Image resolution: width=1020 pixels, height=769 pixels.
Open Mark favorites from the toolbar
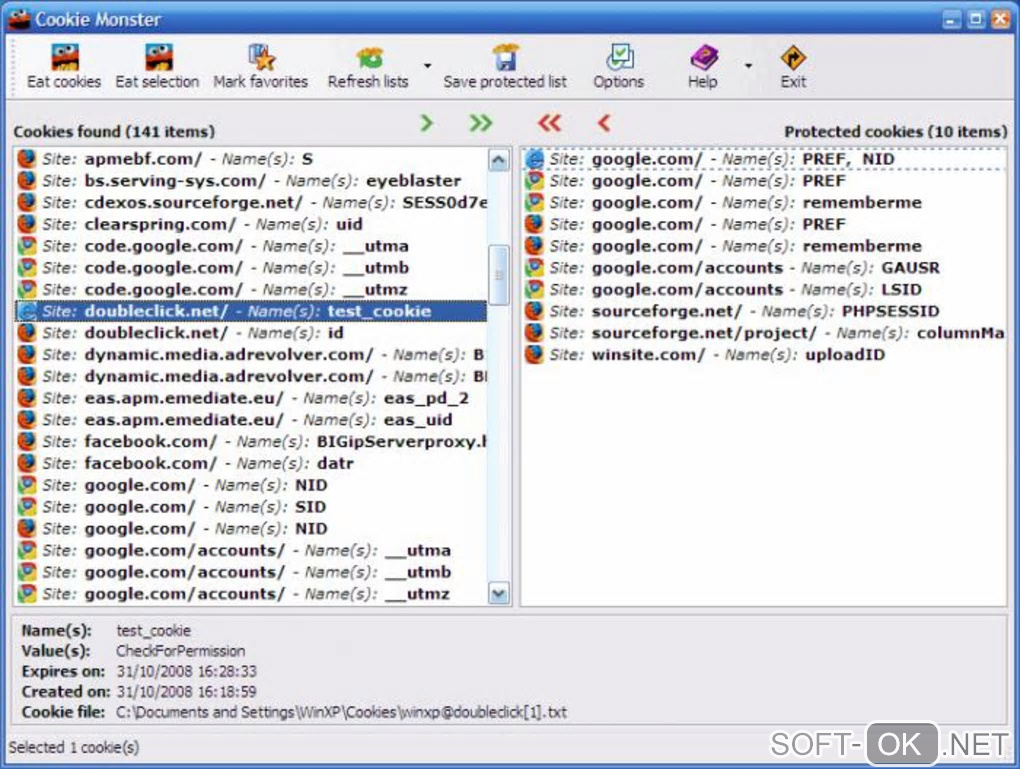click(262, 58)
